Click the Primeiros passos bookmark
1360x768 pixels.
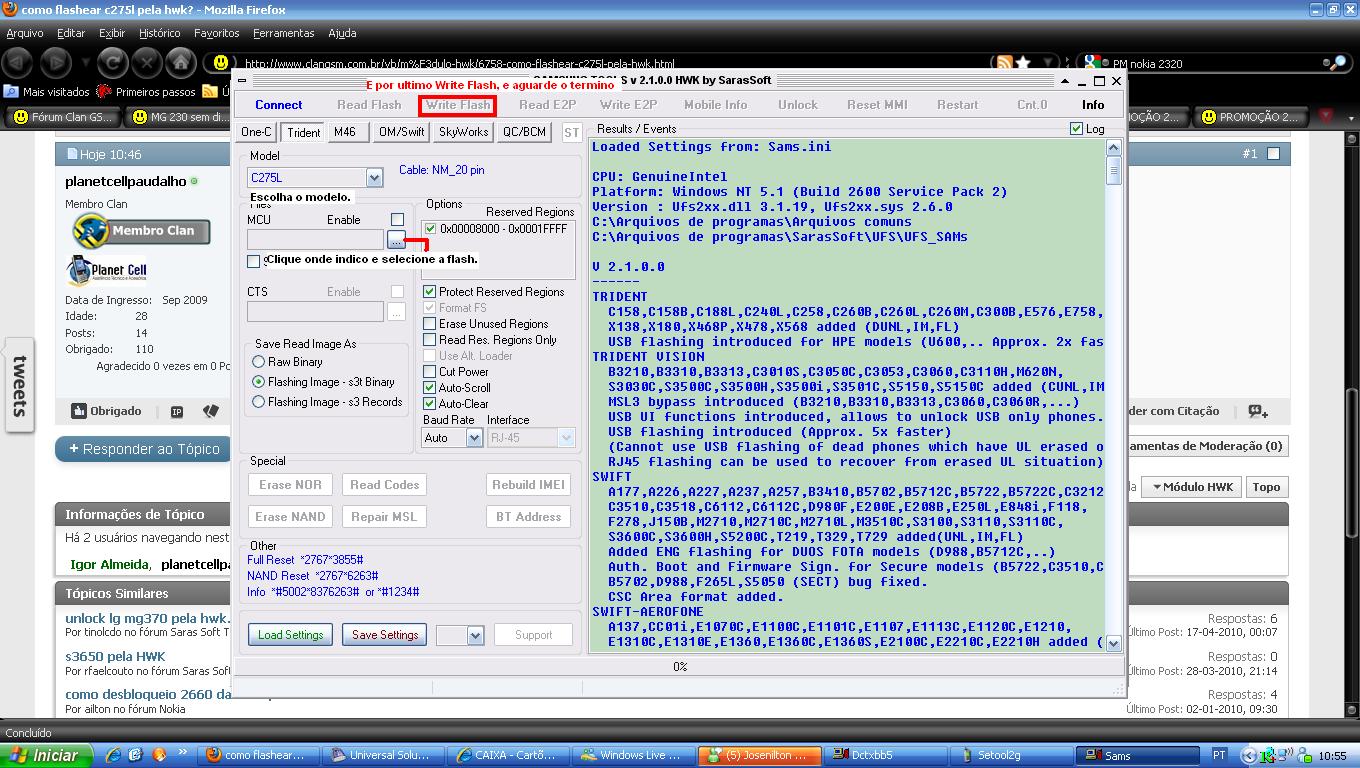coord(145,91)
